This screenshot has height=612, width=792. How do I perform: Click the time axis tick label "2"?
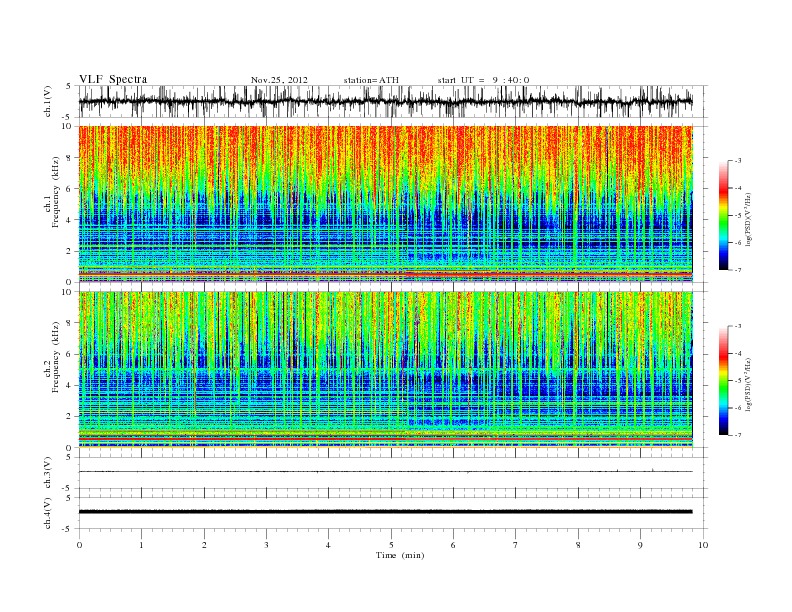coord(204,545)
